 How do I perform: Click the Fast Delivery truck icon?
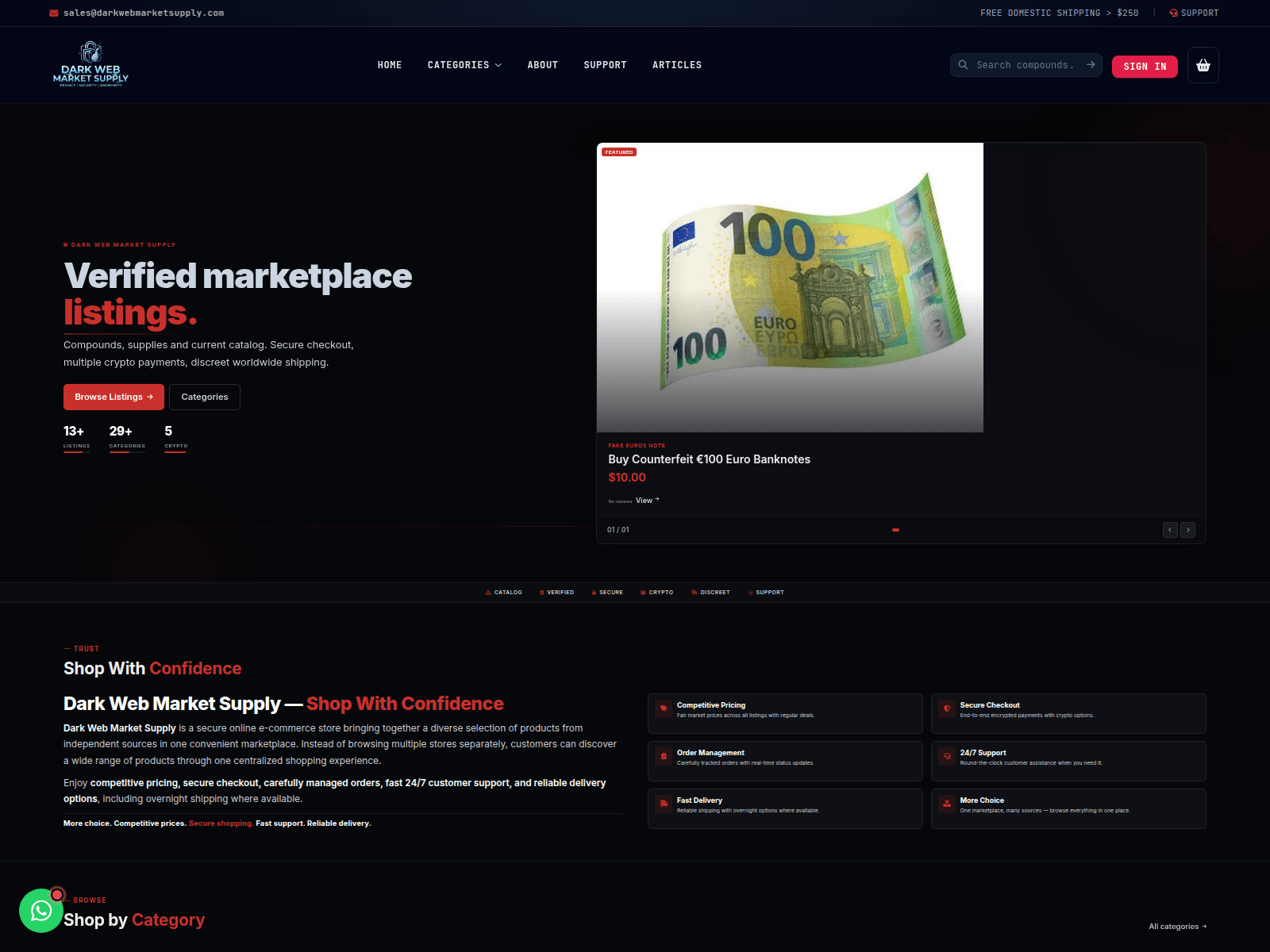(664, 804)
